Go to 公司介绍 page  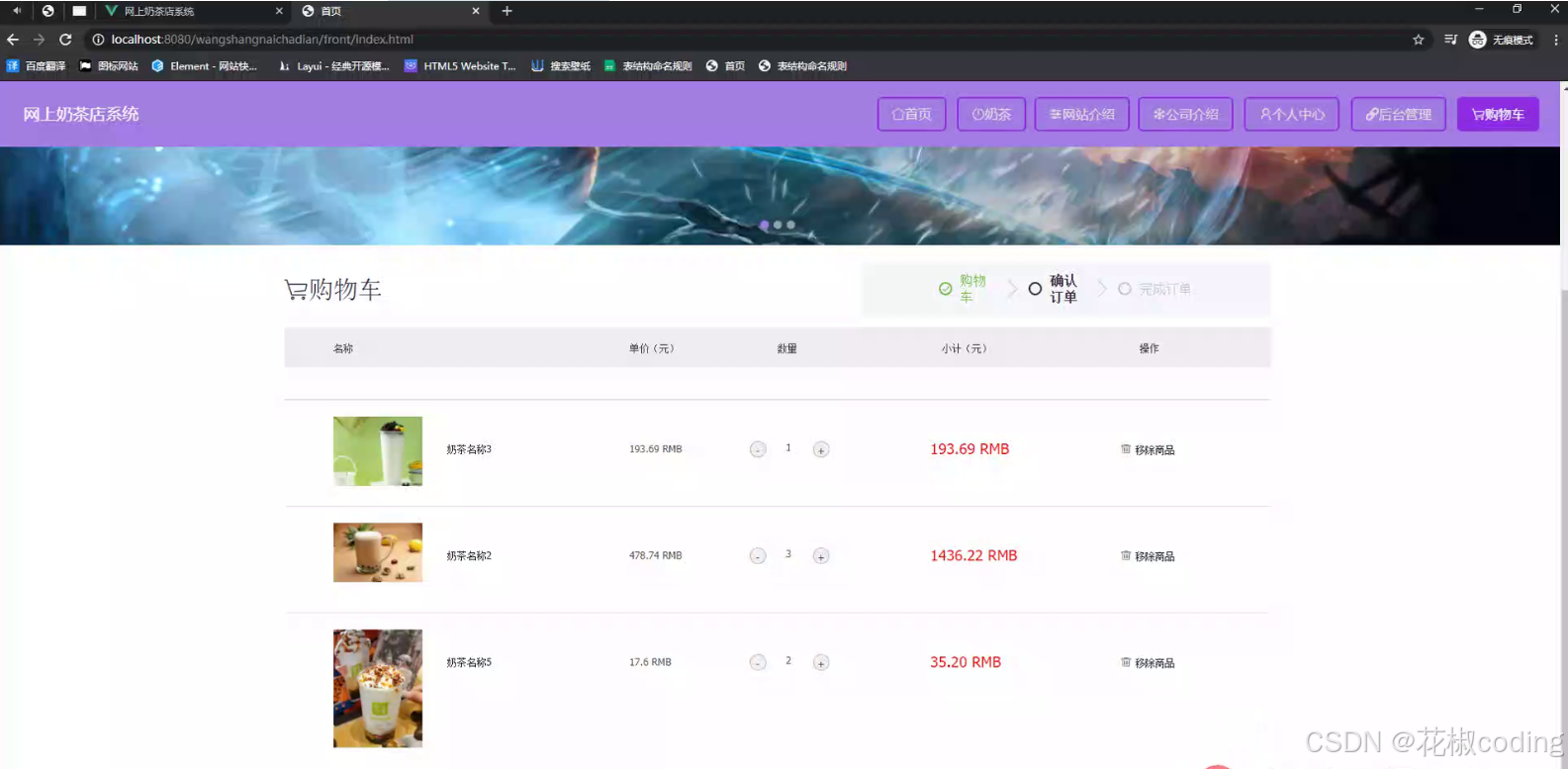[1185, 114]
